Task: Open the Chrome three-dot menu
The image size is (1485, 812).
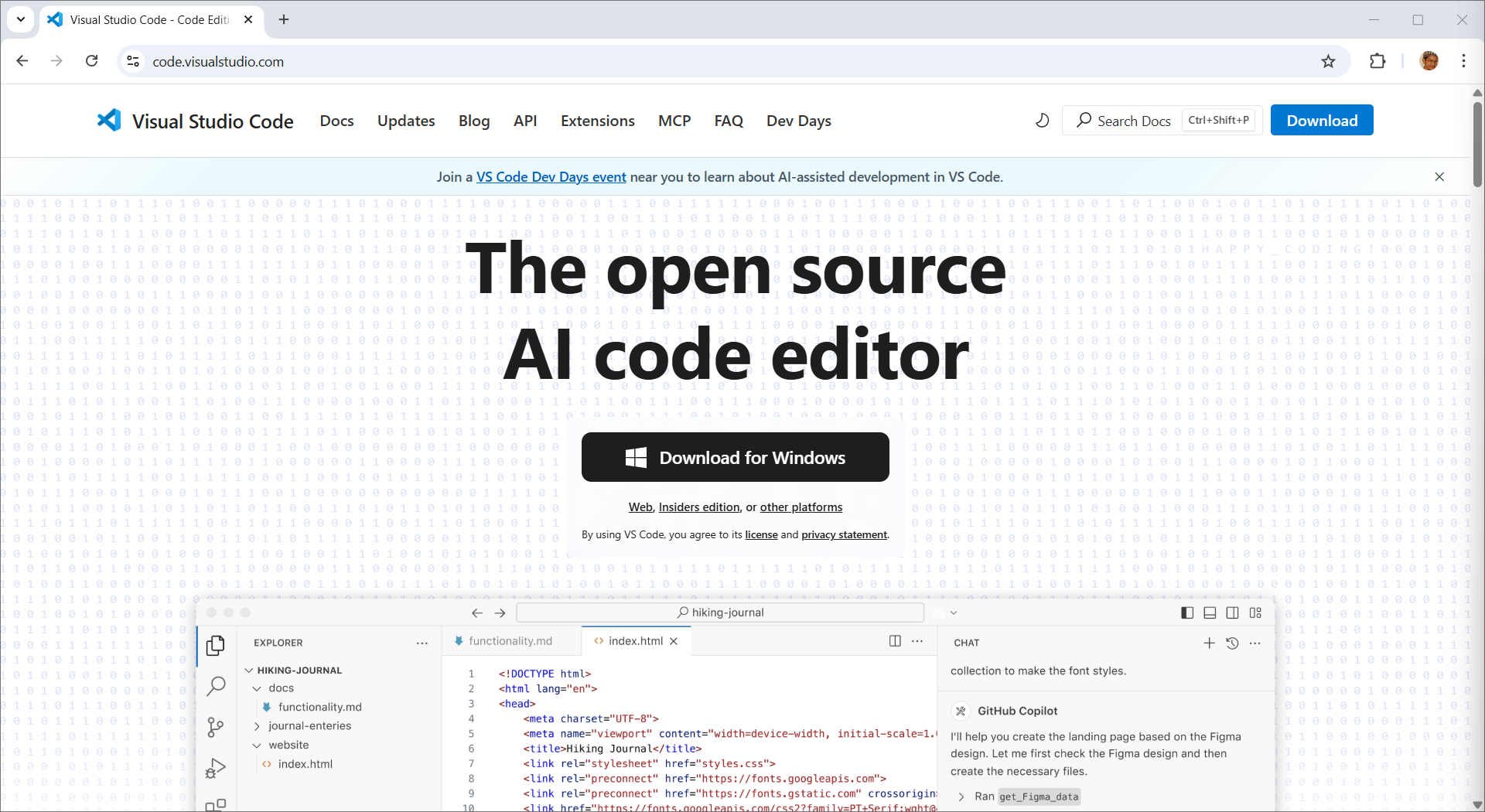Action: [1463, 62]
